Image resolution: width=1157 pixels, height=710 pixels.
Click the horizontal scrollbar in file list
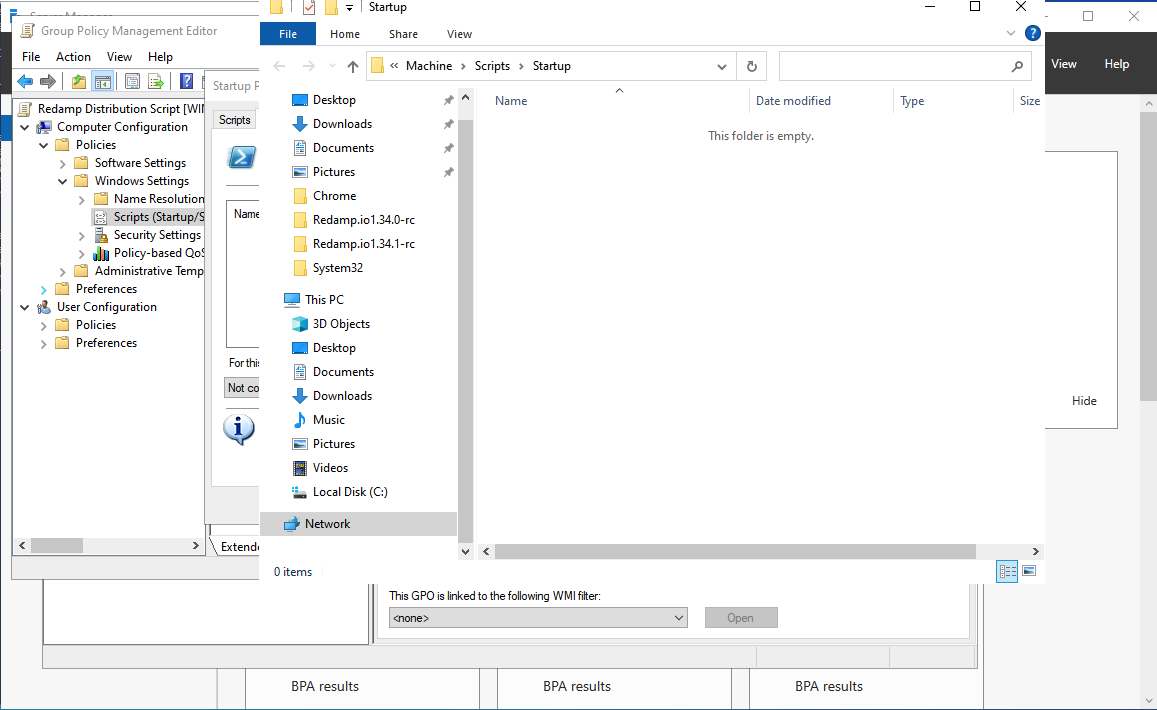click(x=734, y=551)
